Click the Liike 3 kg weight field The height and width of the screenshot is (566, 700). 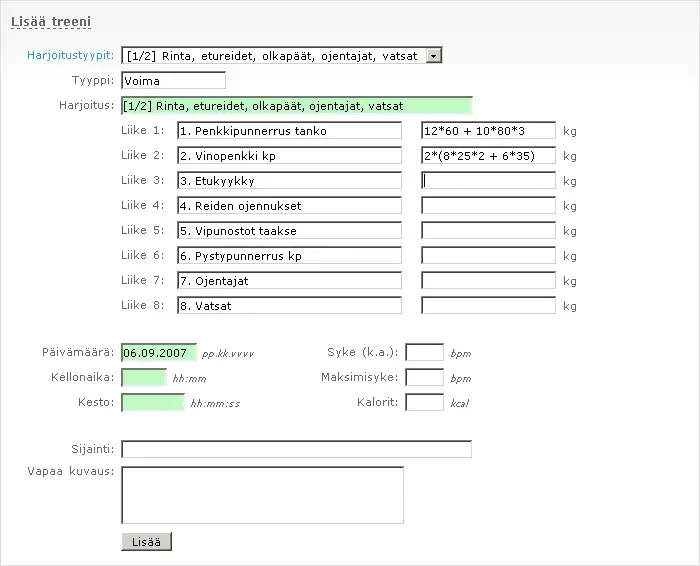click(x=488, y=181)
